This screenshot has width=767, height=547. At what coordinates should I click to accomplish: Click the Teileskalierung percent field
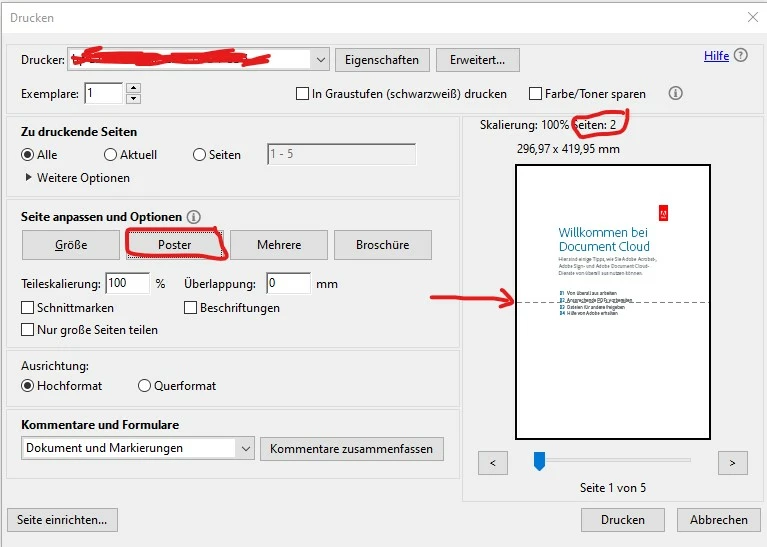coord(128,283)
